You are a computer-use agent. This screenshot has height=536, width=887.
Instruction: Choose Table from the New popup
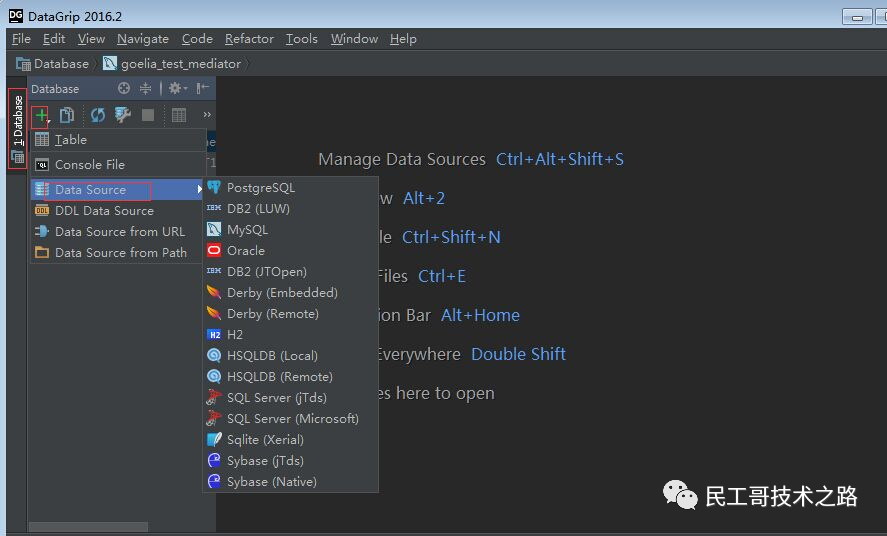118,140
